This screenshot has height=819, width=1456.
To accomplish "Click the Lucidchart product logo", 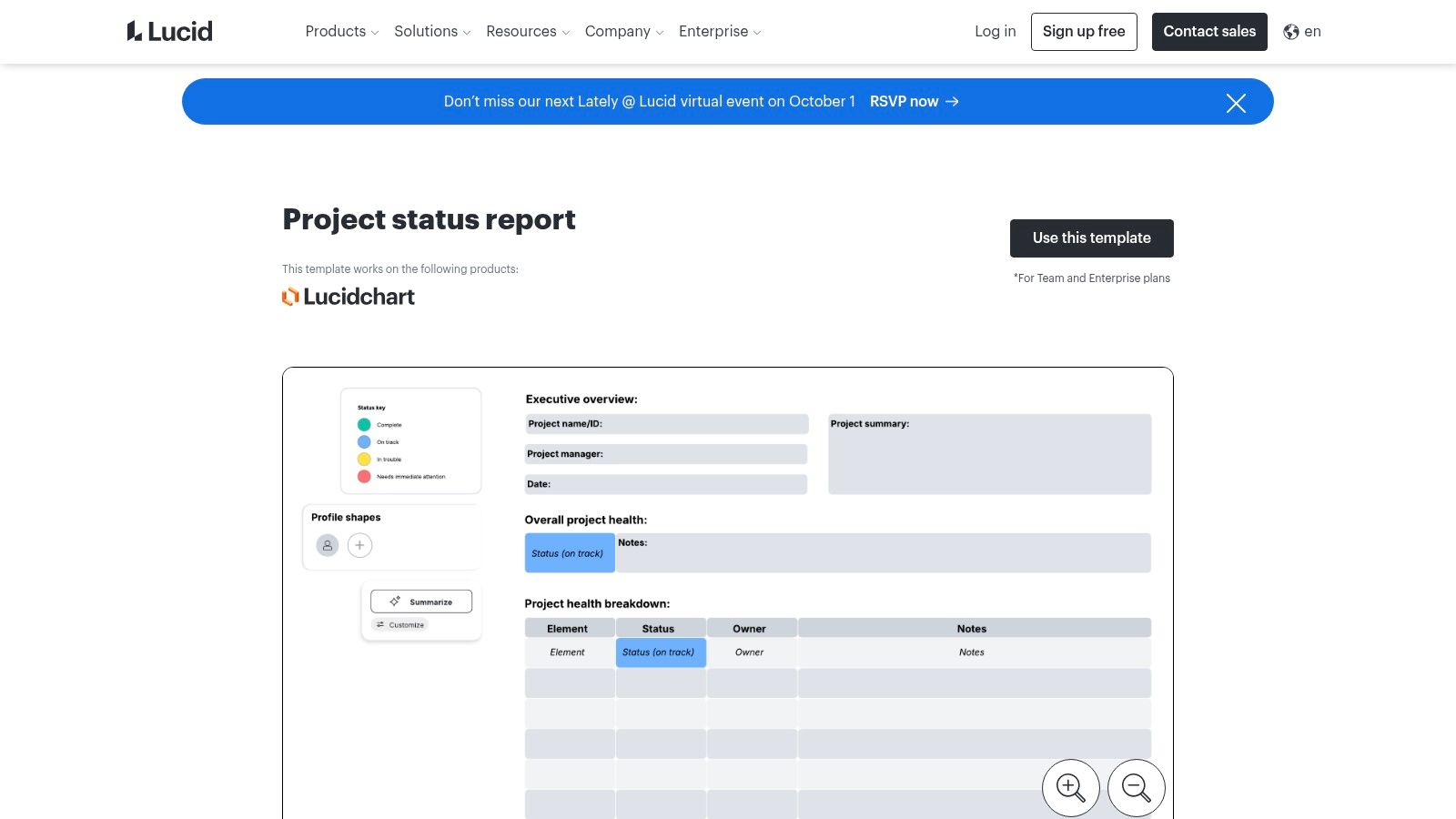I will [349, 297].
